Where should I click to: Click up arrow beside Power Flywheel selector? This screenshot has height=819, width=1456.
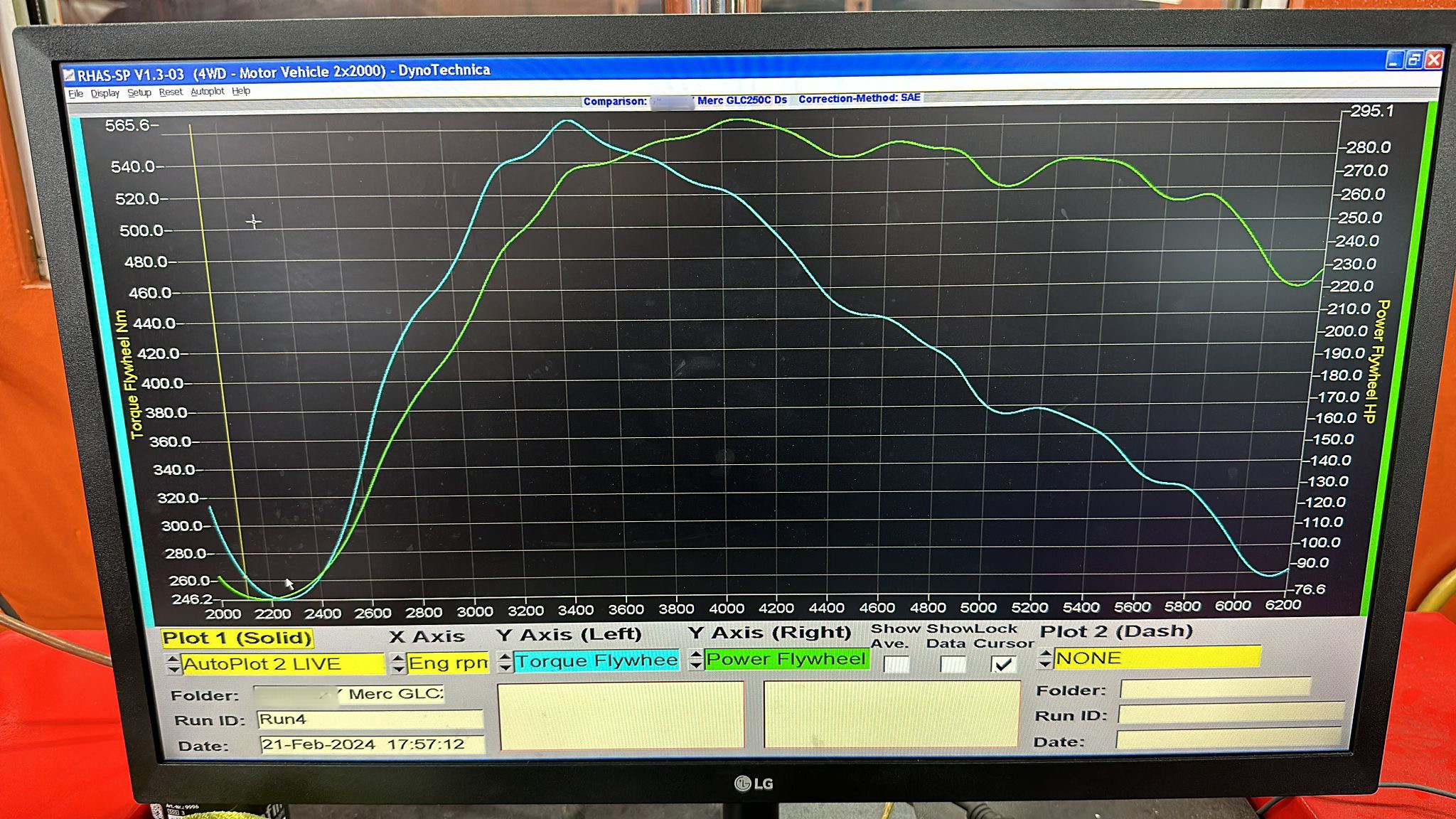(696, 654)
